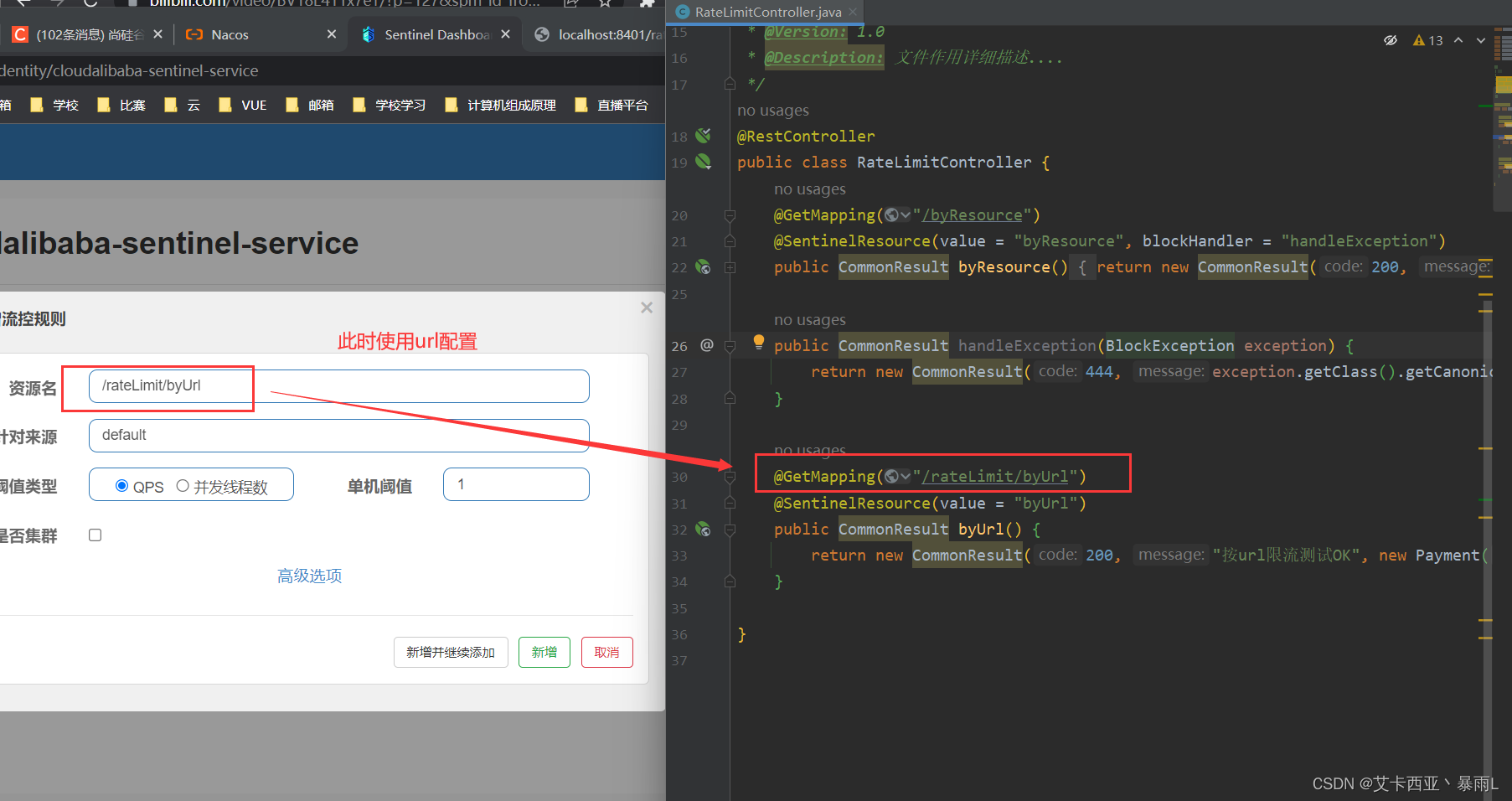Open the 直播平台 bookmark folder
Screen dimensions: 1512x801
612,105
